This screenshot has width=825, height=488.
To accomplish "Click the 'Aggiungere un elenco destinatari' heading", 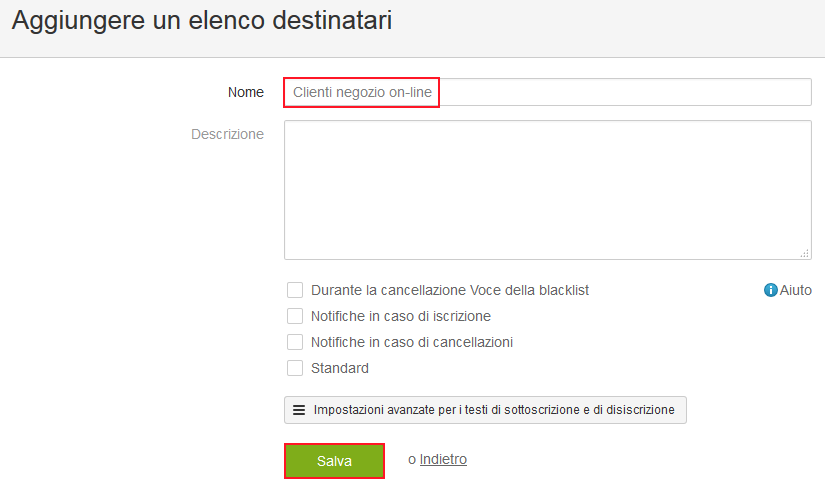I will point(202,21).
